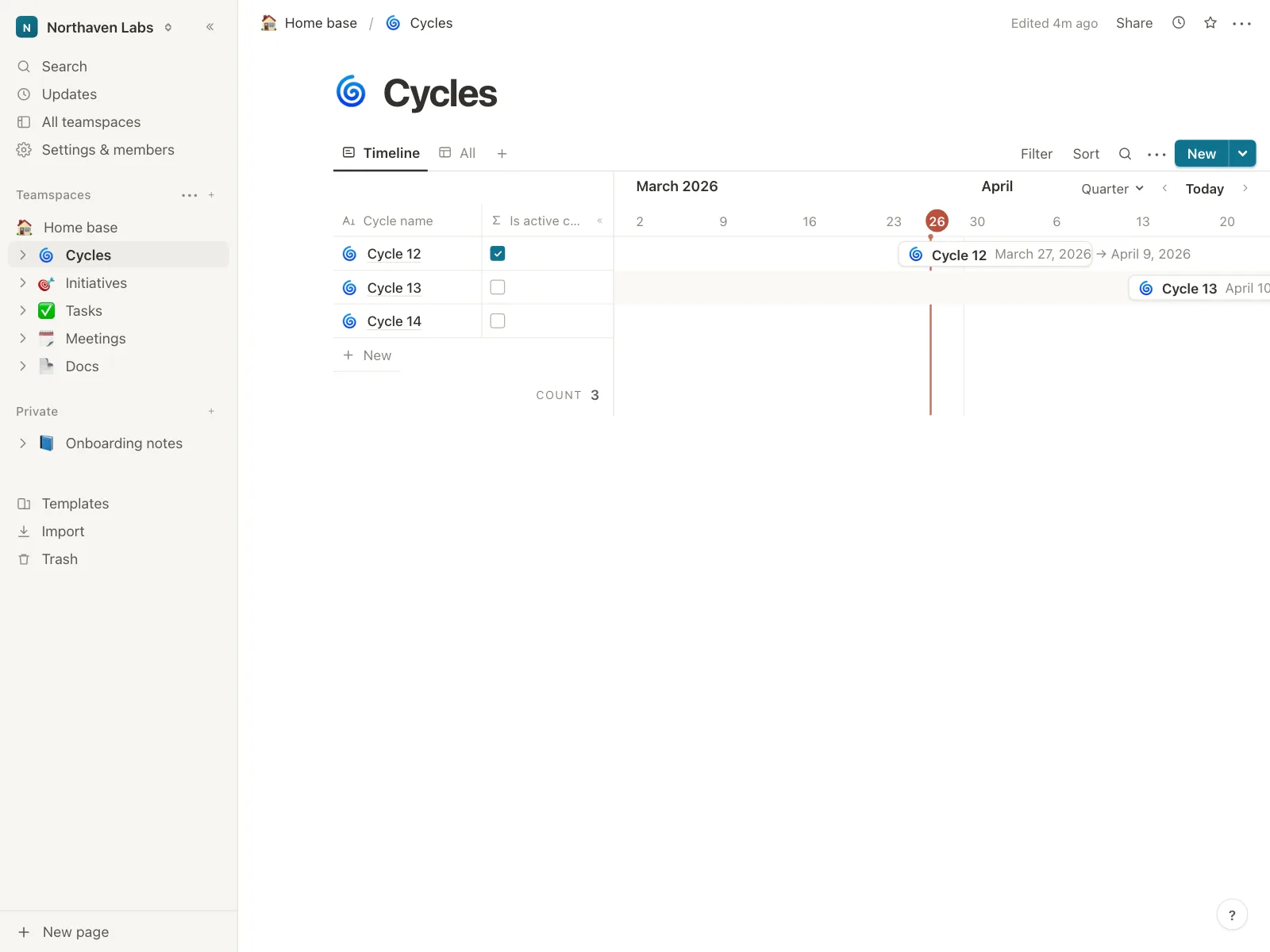The height and width of the screenshot is (952, 1270).
Task: Open the Home base teamspace
Action: coord(80,228)
